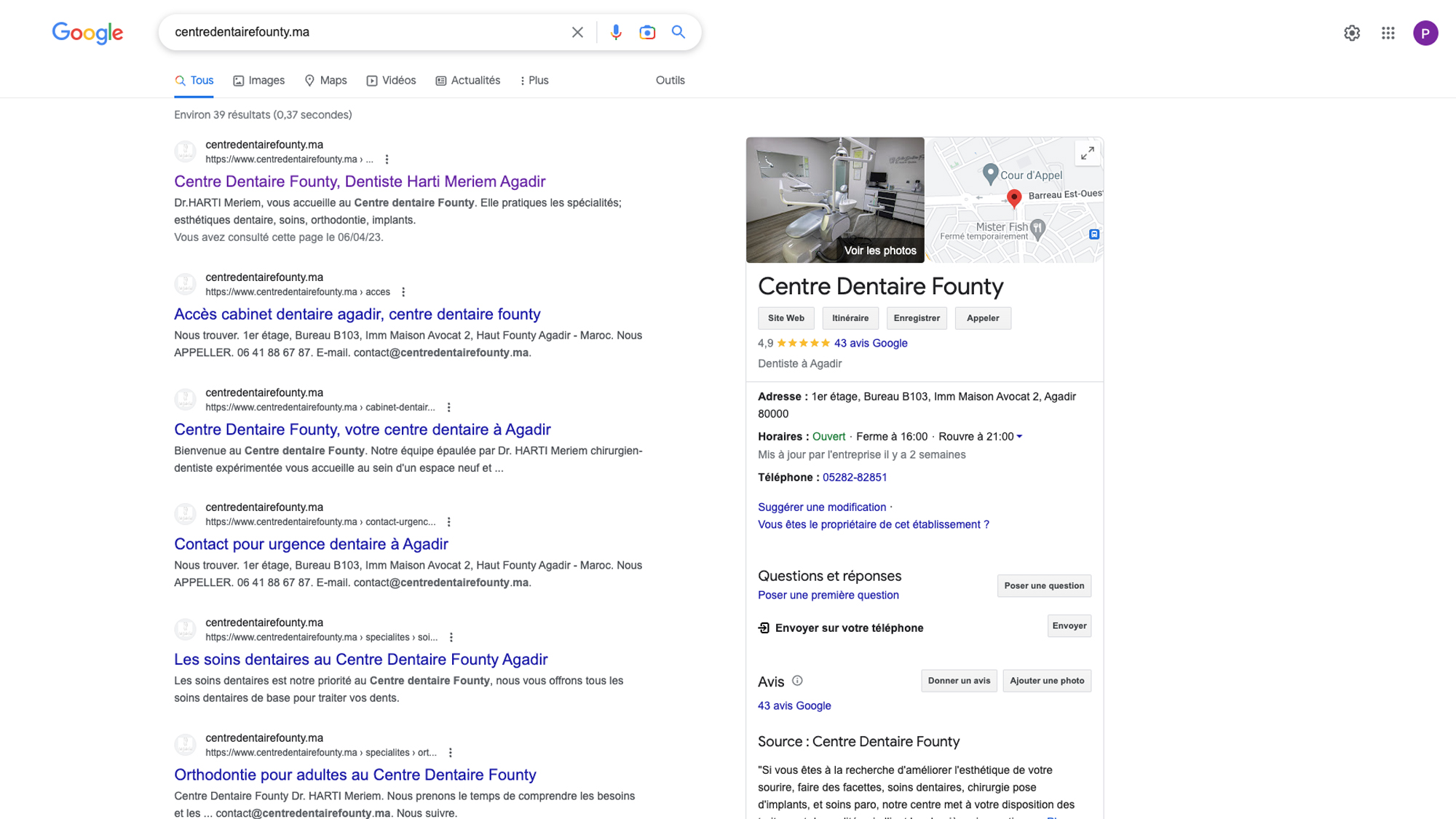Screen dimensions: 1456x819
Task: Click the favicon of the first result
Action: pos(185,151)
